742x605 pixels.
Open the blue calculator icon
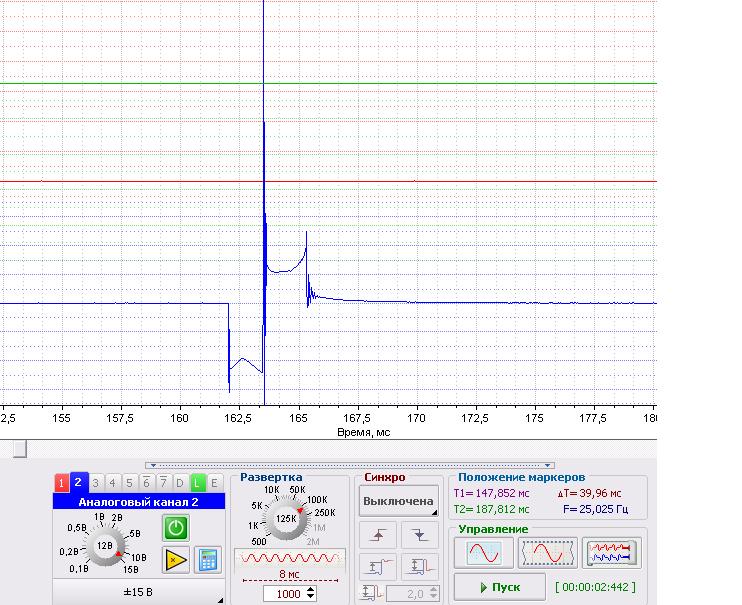208,560
